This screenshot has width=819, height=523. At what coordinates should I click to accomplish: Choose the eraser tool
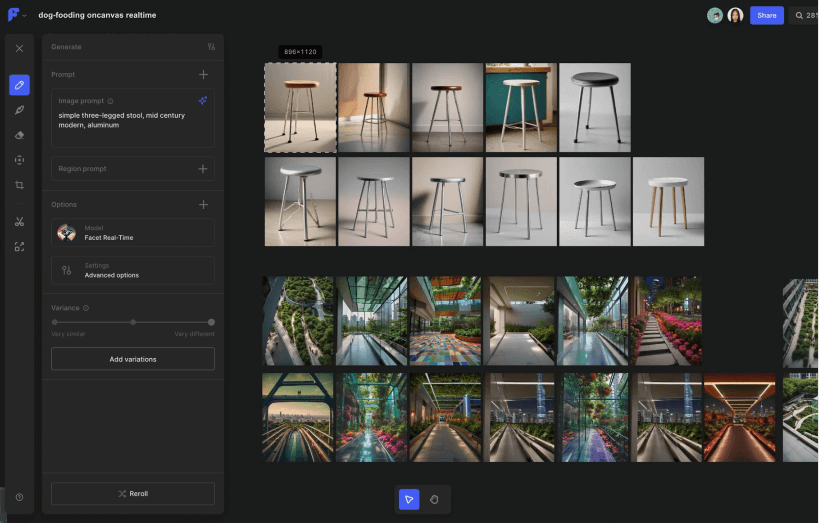coord(19,135)
